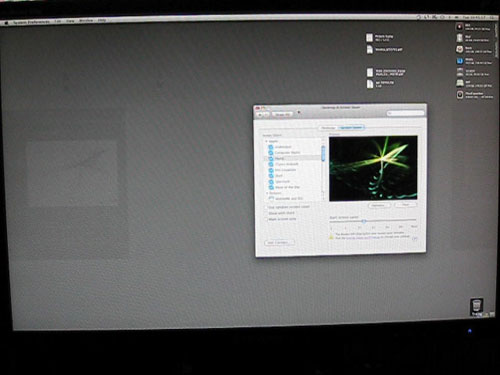
Task: Click the Hot Corners button
Action: [x=279, y=243]
